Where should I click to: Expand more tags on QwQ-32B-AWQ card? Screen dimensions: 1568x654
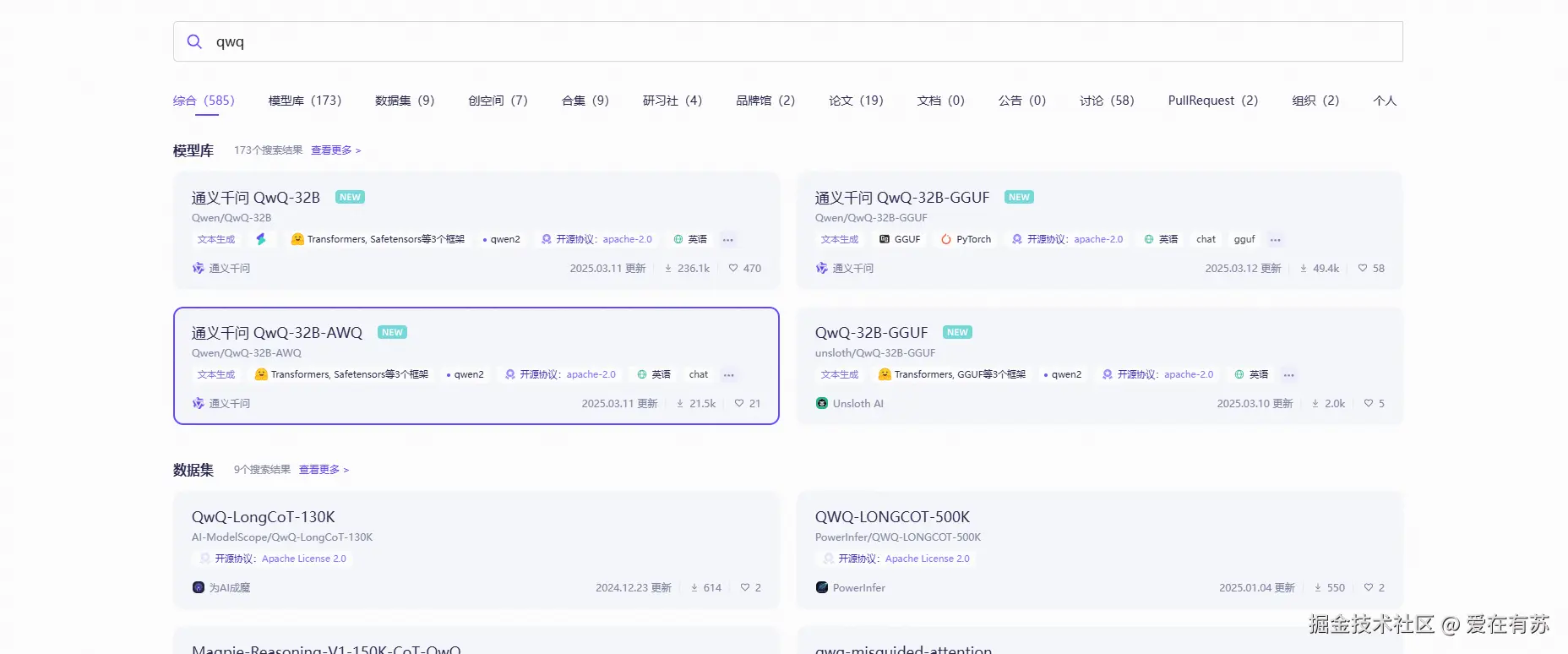click(729, 375)
